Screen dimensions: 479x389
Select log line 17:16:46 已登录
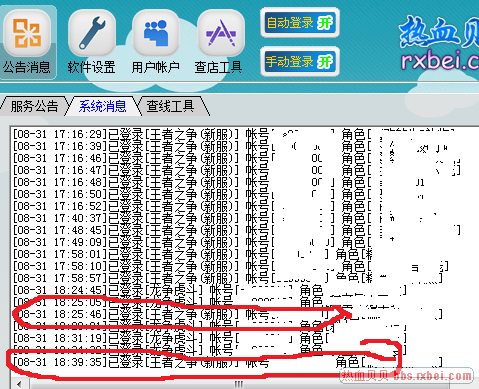237,158
